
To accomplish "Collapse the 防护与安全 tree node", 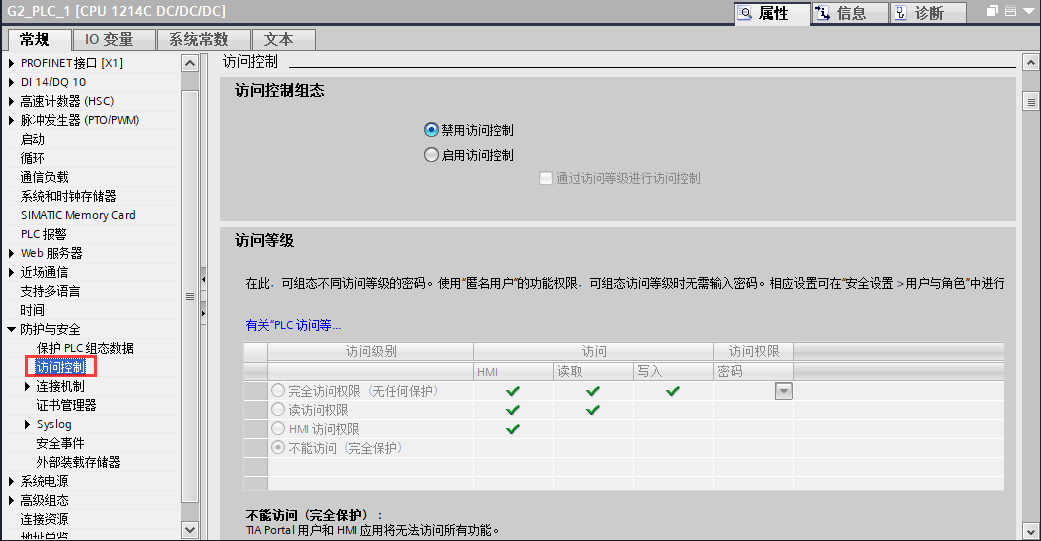I will tap(12, 330).
